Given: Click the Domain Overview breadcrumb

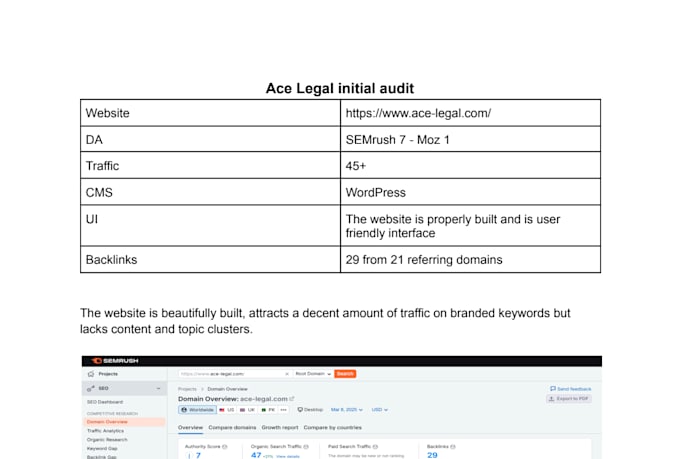Looking at the screenshot, I should pos(228,389).
